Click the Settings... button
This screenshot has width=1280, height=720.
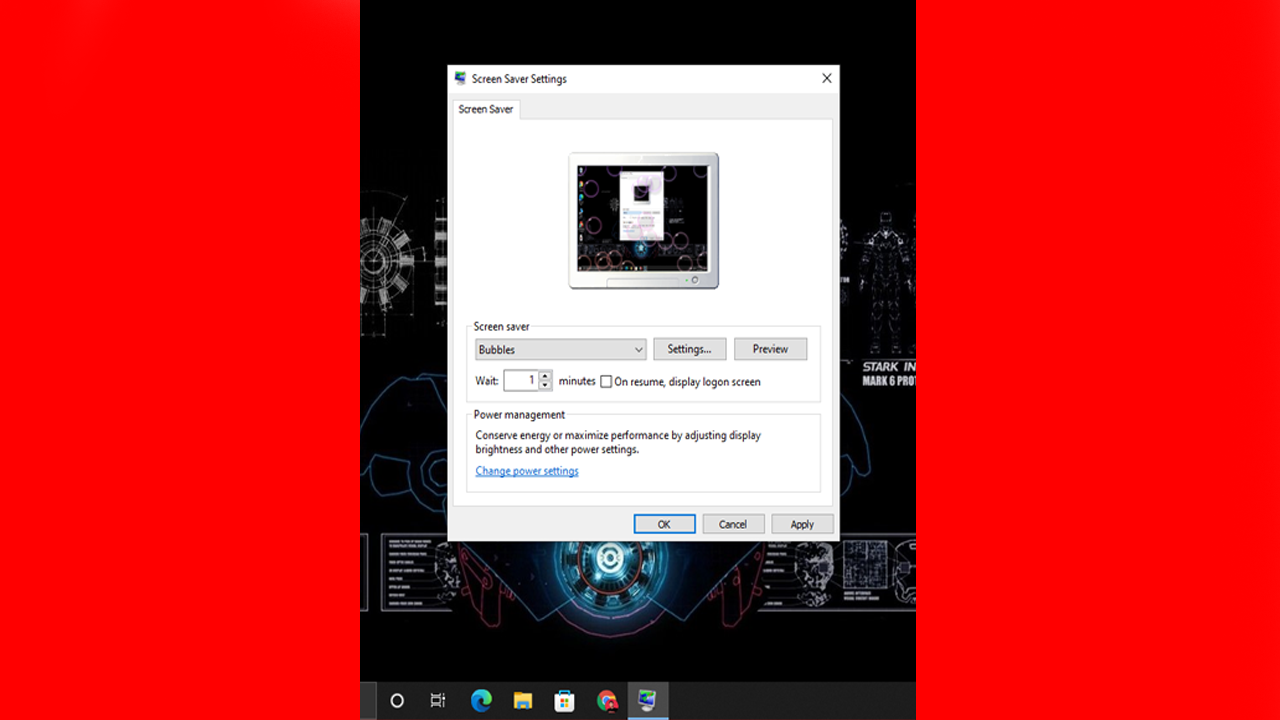689,349
